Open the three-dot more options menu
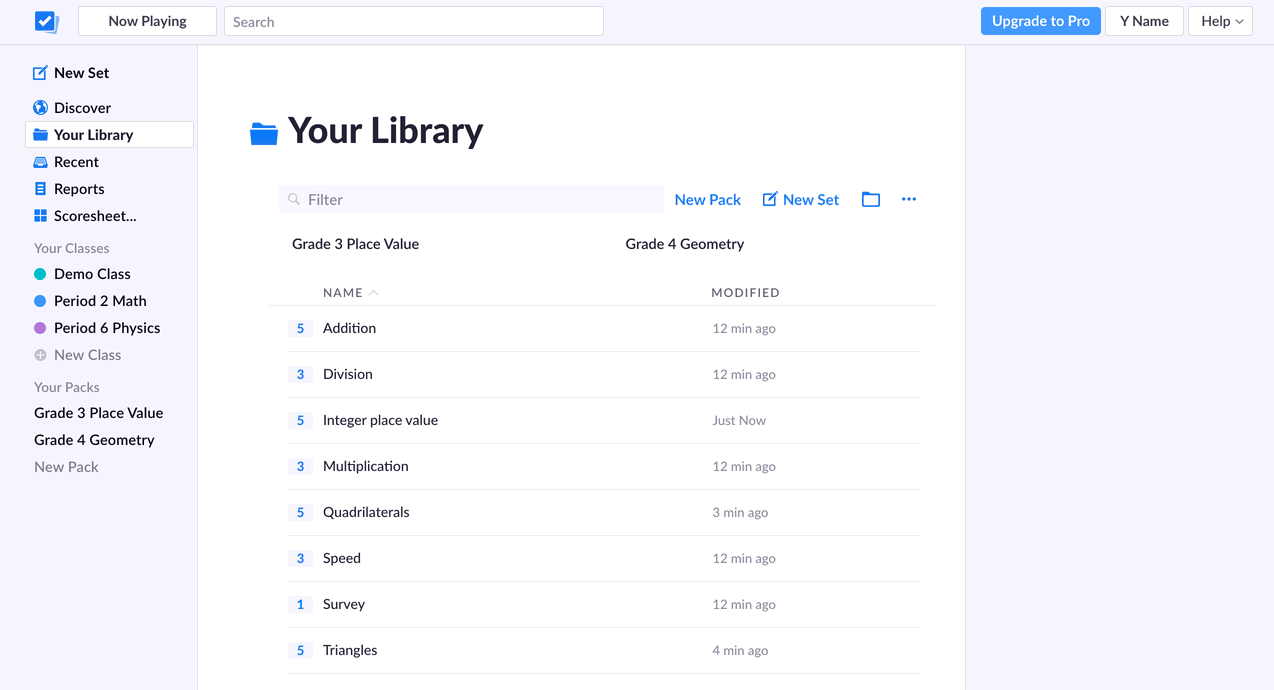1274x690 pixels. coord(908,200)
